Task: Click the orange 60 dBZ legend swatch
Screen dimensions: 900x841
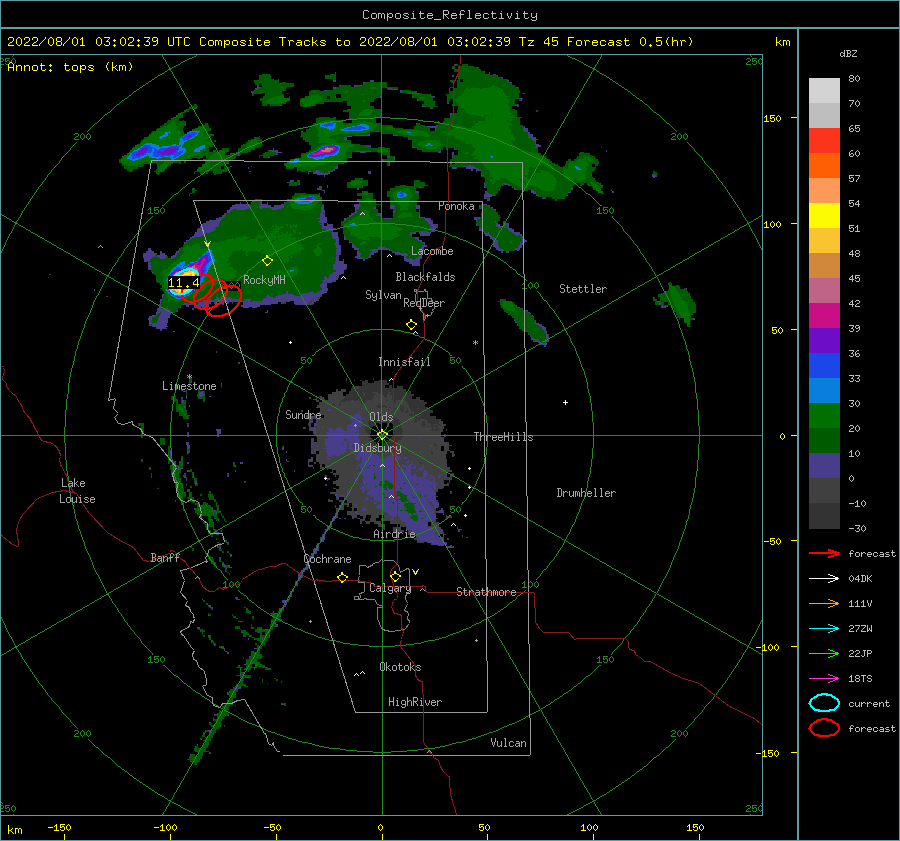Action: coord(824,165)
